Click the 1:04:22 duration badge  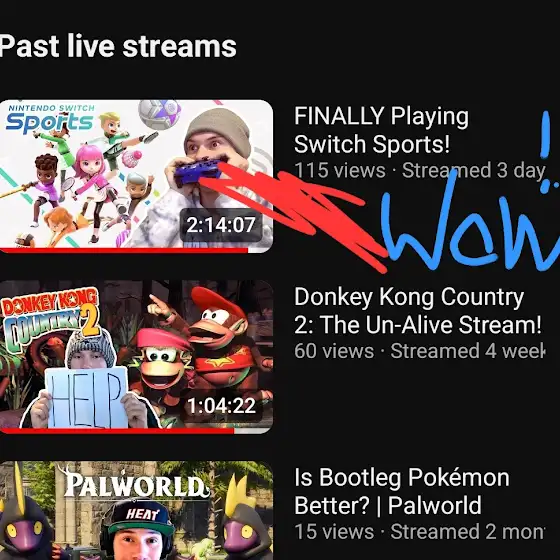[221, 406]
